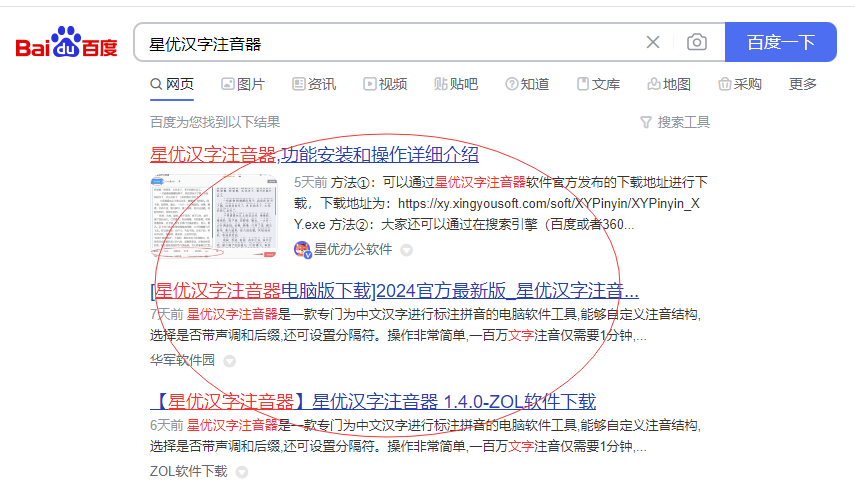Click the 百度一下 search button
855x492 pixels.
[780, 42]
